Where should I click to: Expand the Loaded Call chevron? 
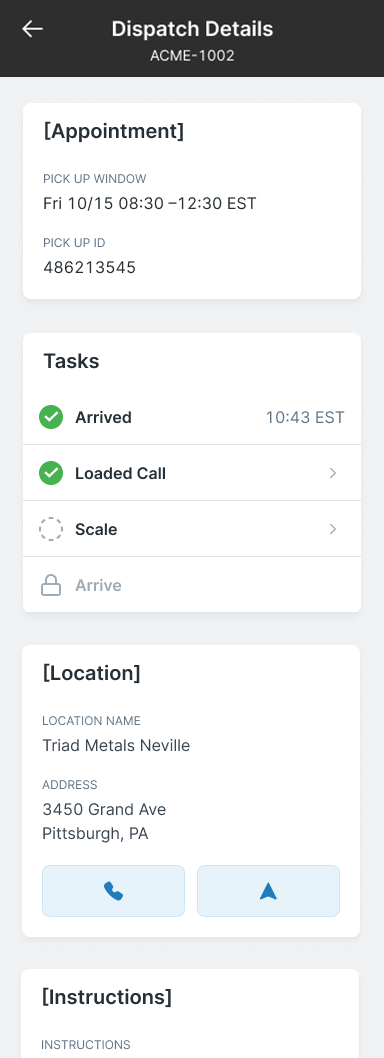tap(333, 473)
